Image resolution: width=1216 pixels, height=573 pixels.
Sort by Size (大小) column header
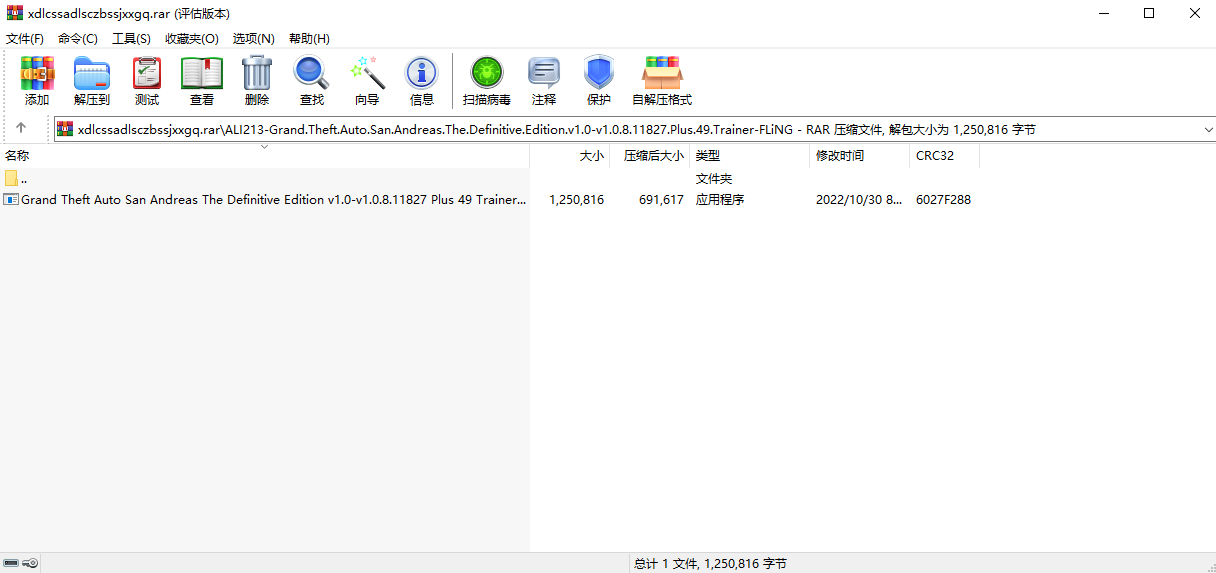click(x=569, y=156)
